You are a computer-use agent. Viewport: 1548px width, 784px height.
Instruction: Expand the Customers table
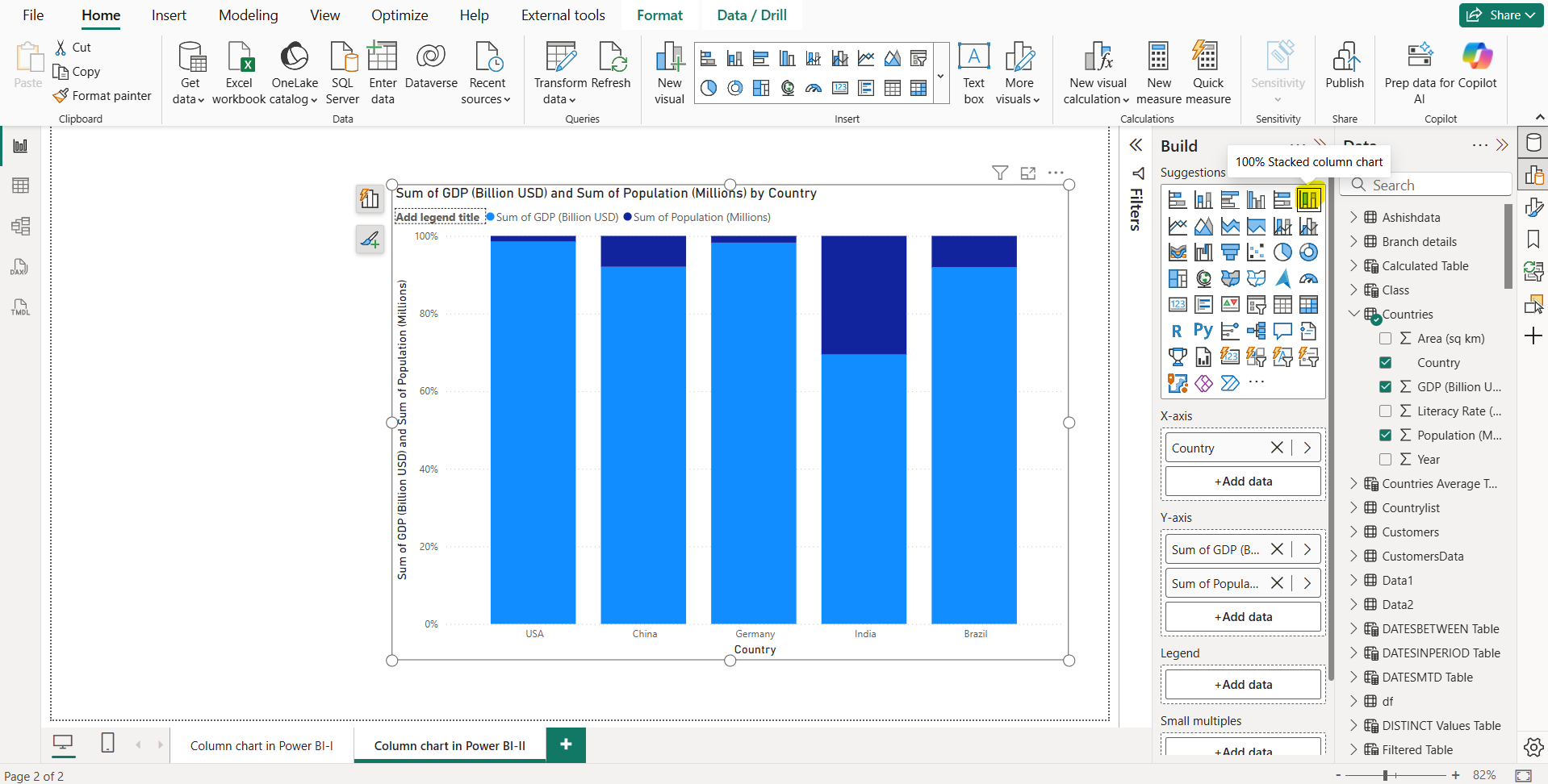tap(1354, 532)
